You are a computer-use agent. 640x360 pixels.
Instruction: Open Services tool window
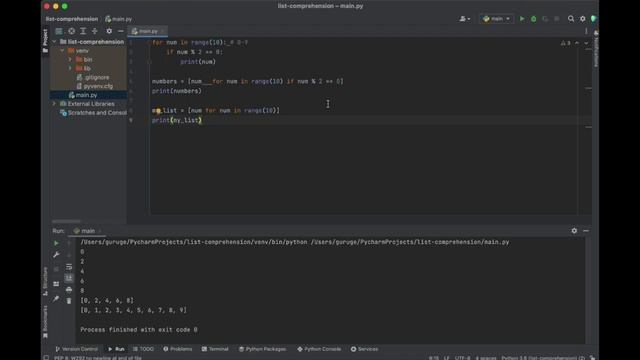[x=364, y=349]
